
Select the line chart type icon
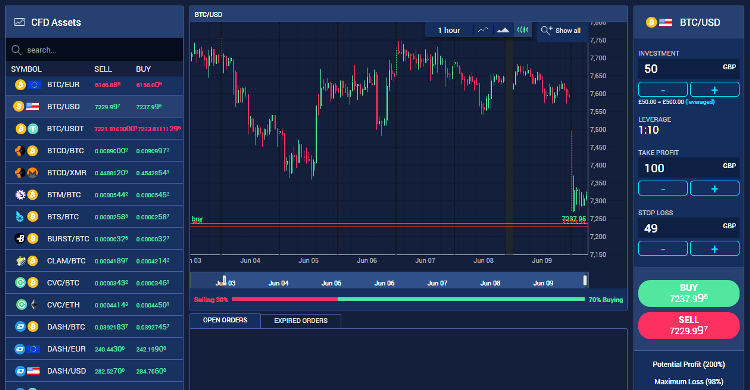(x=483, y=30)
